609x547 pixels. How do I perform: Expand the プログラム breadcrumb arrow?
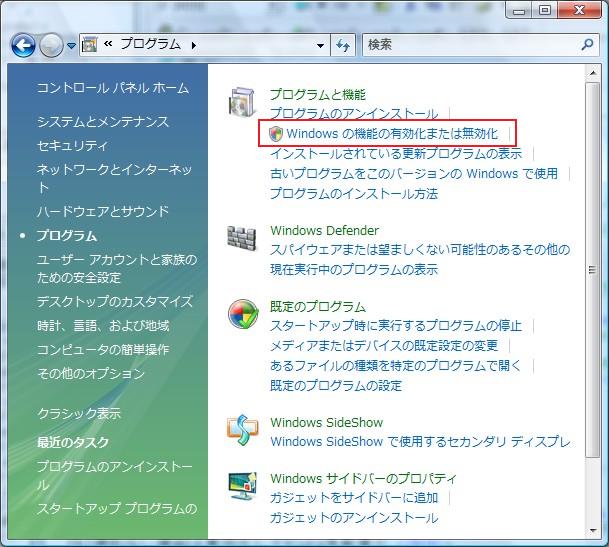click(x=194, y=45)
